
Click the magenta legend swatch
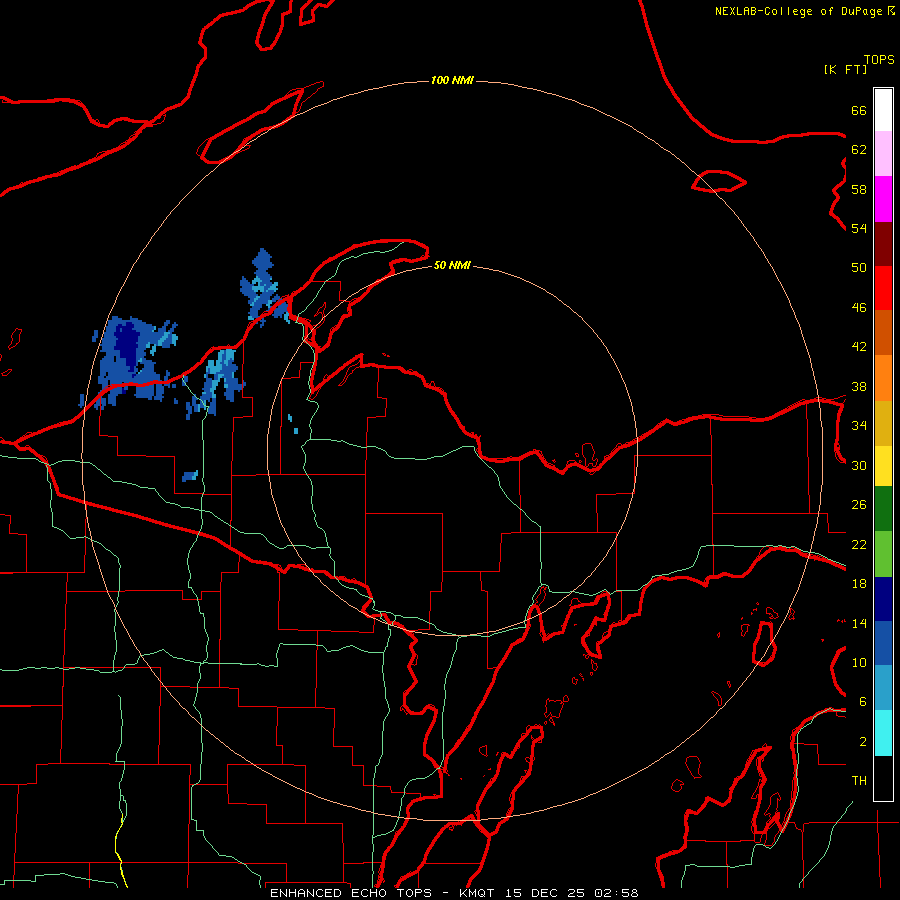pyautogui.click(x=883, y=199)
